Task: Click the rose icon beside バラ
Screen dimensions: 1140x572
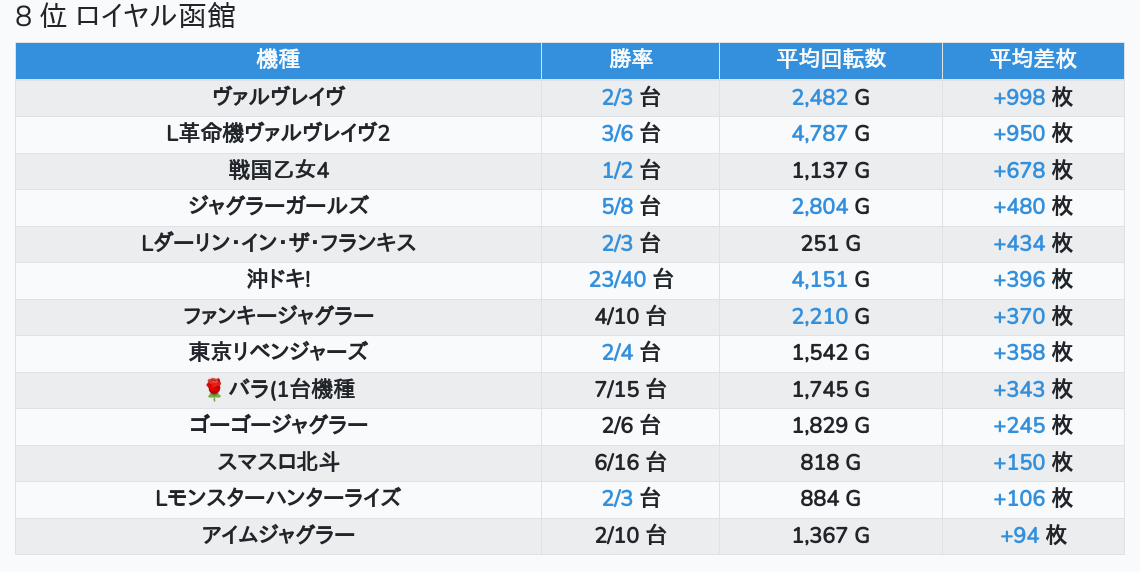Action: pos(213,389)
